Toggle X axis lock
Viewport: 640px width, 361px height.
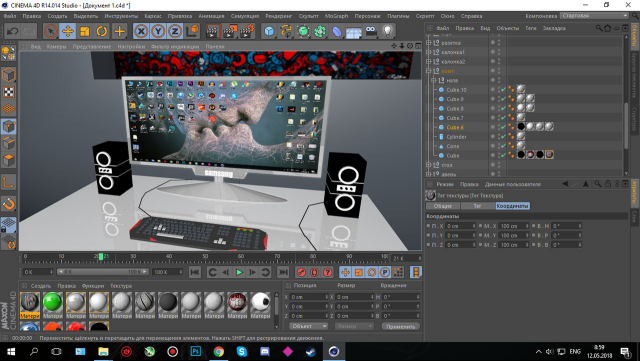pos(141,31)
